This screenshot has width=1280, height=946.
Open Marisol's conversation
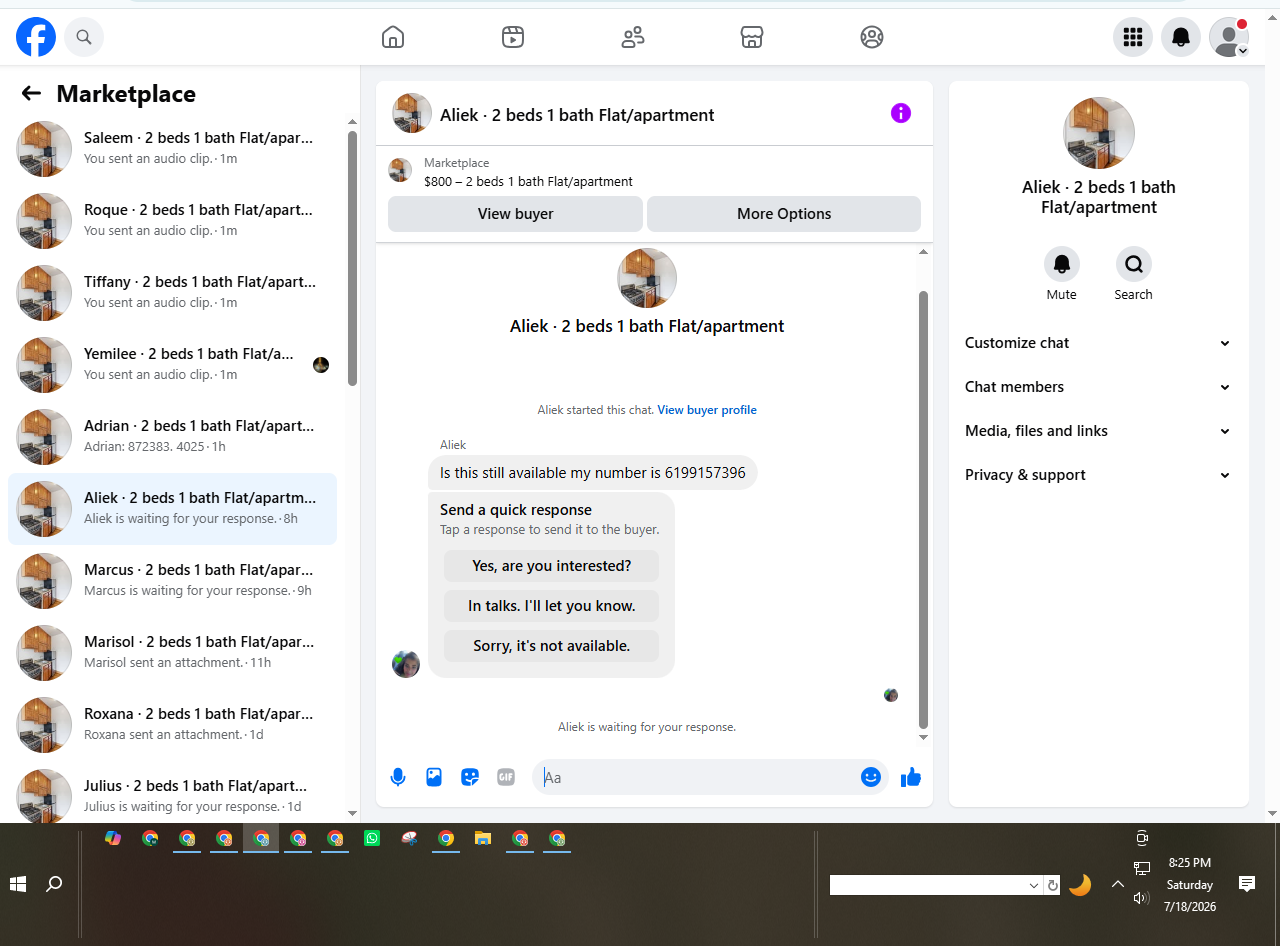(x=172, y=653)
